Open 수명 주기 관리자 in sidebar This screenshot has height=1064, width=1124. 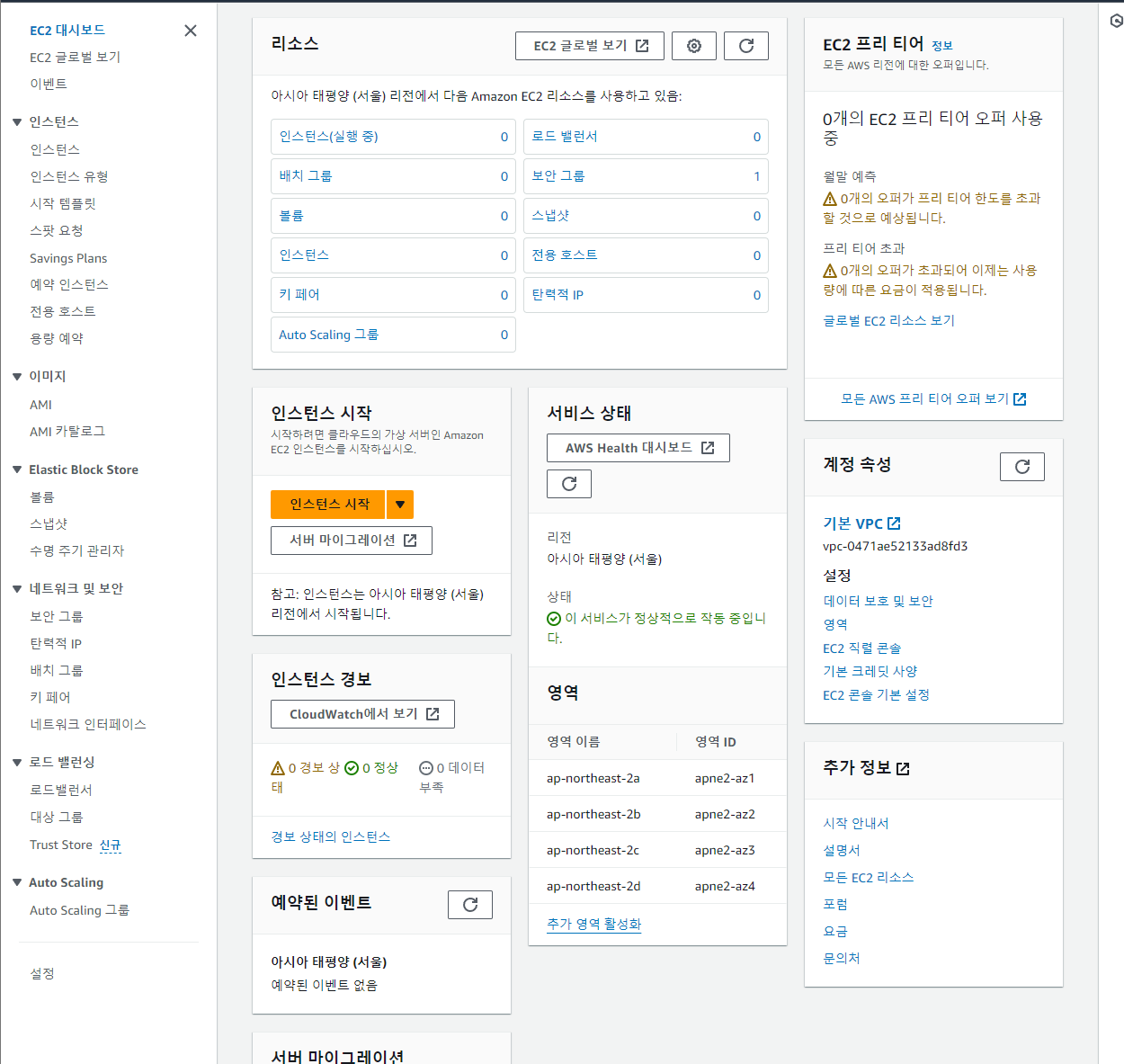click(x=77, y=551)
